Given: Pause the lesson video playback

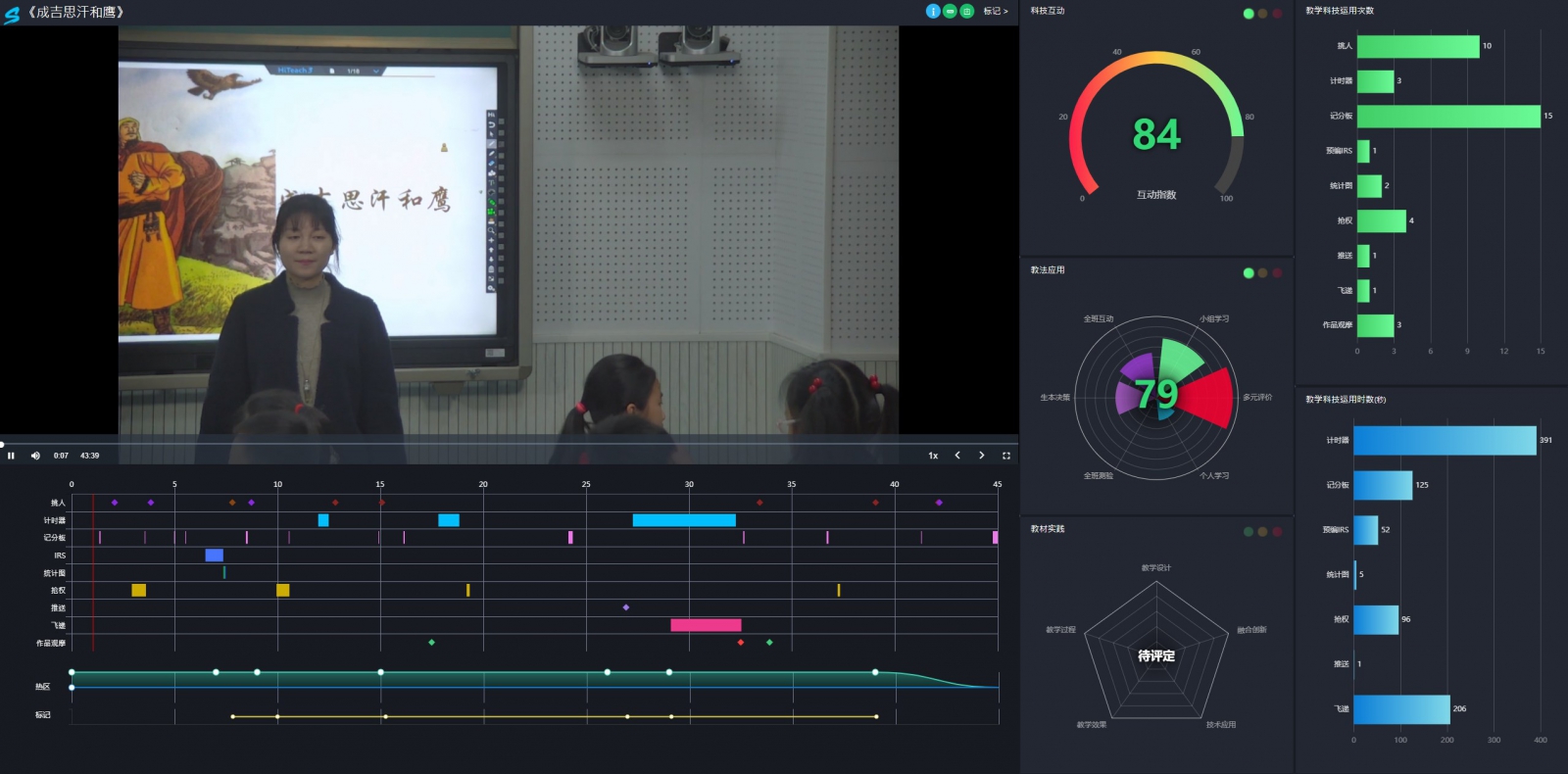Looking at the screenshot, I should 11,456.
